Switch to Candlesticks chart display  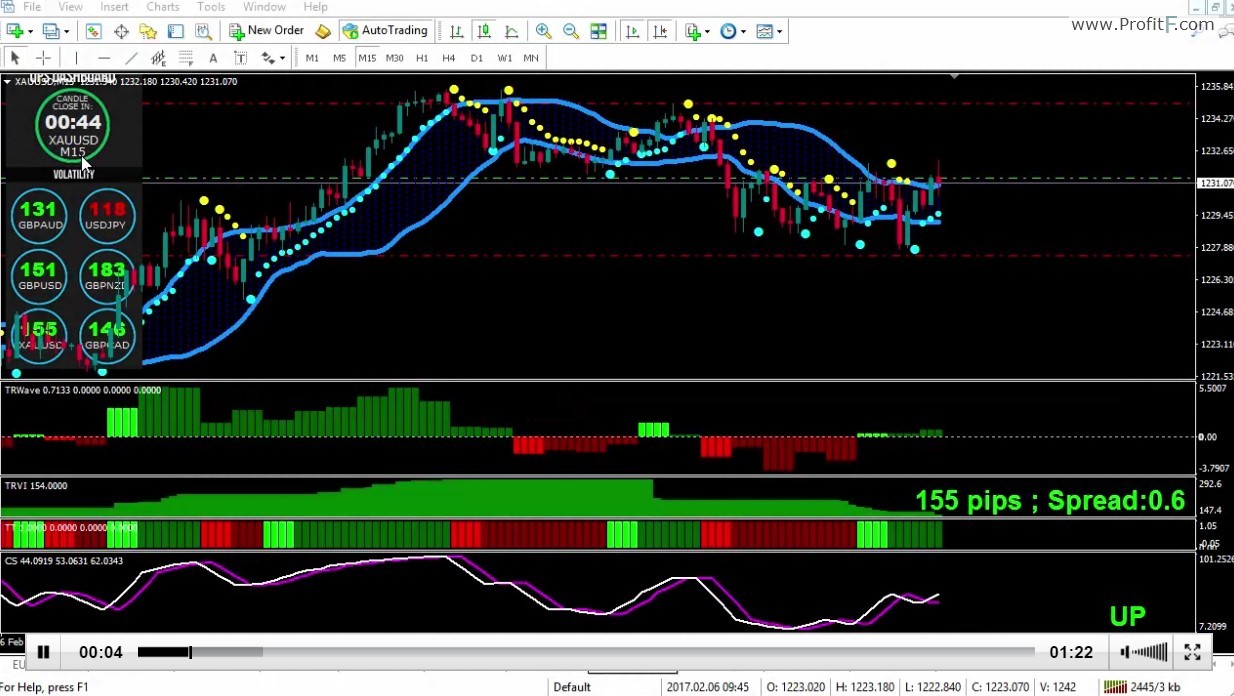[x=483, y=31]
